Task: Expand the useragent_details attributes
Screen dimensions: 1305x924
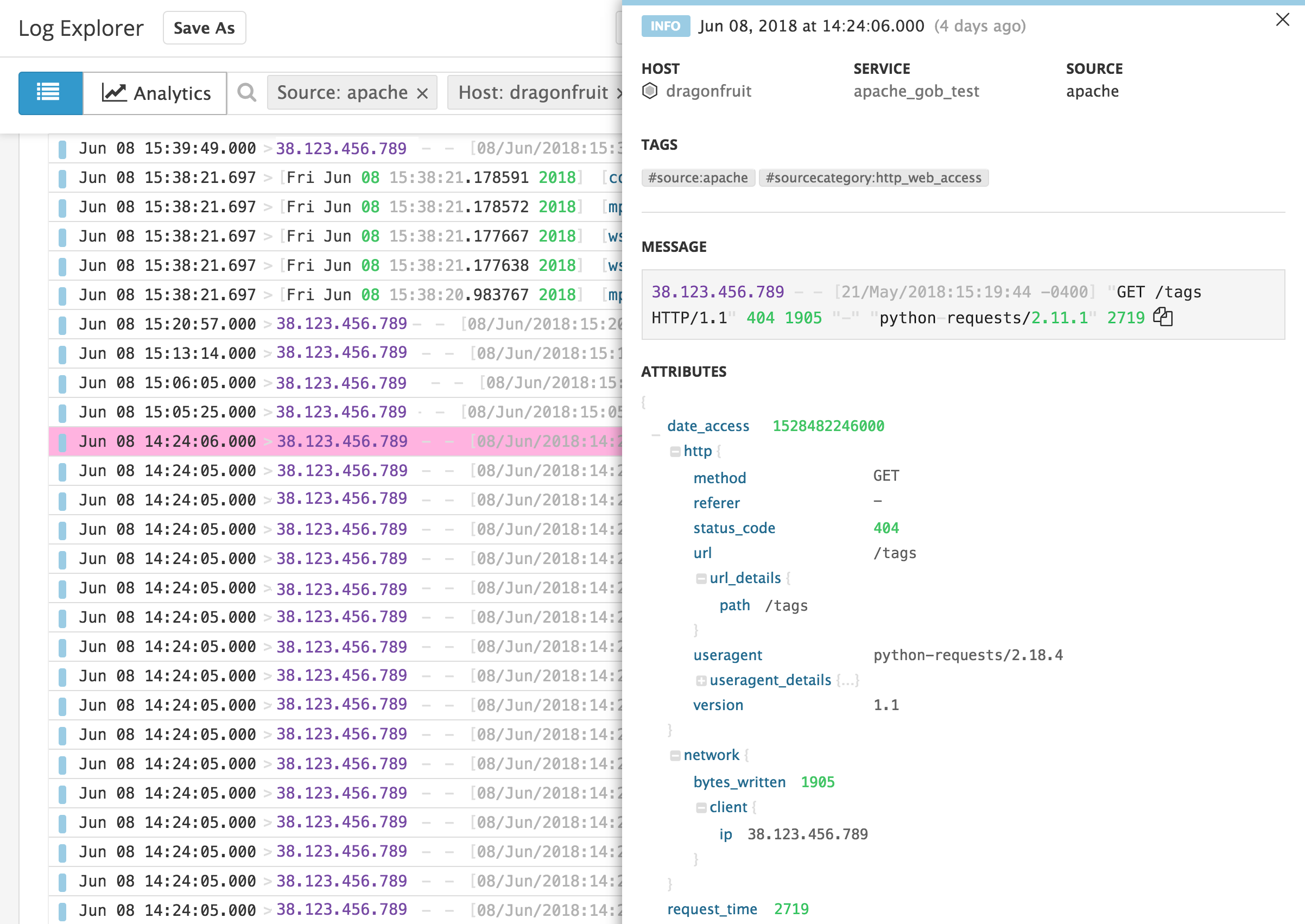Action: 702,679
